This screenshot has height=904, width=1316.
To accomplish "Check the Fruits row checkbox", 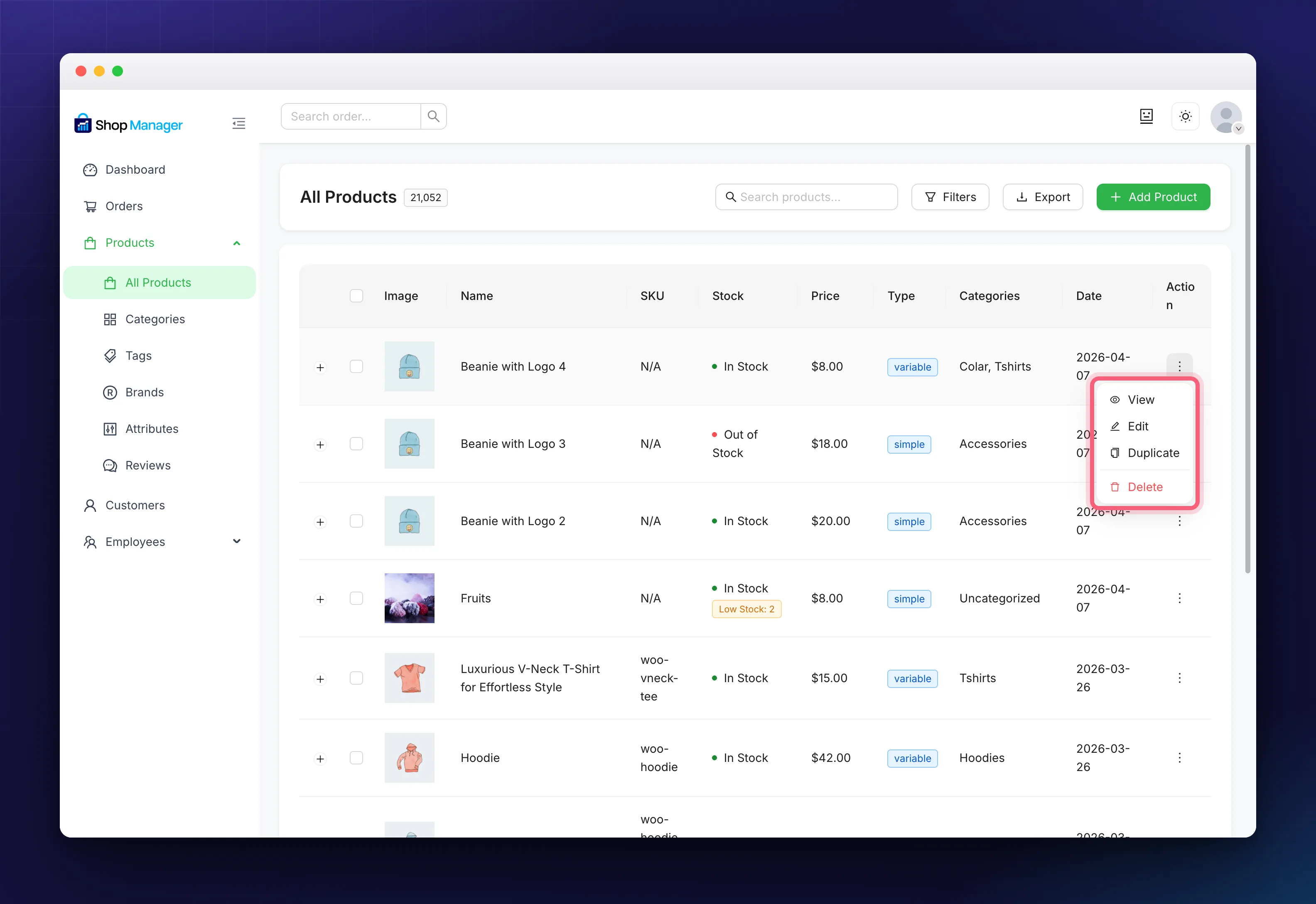I will pos(356,598).
